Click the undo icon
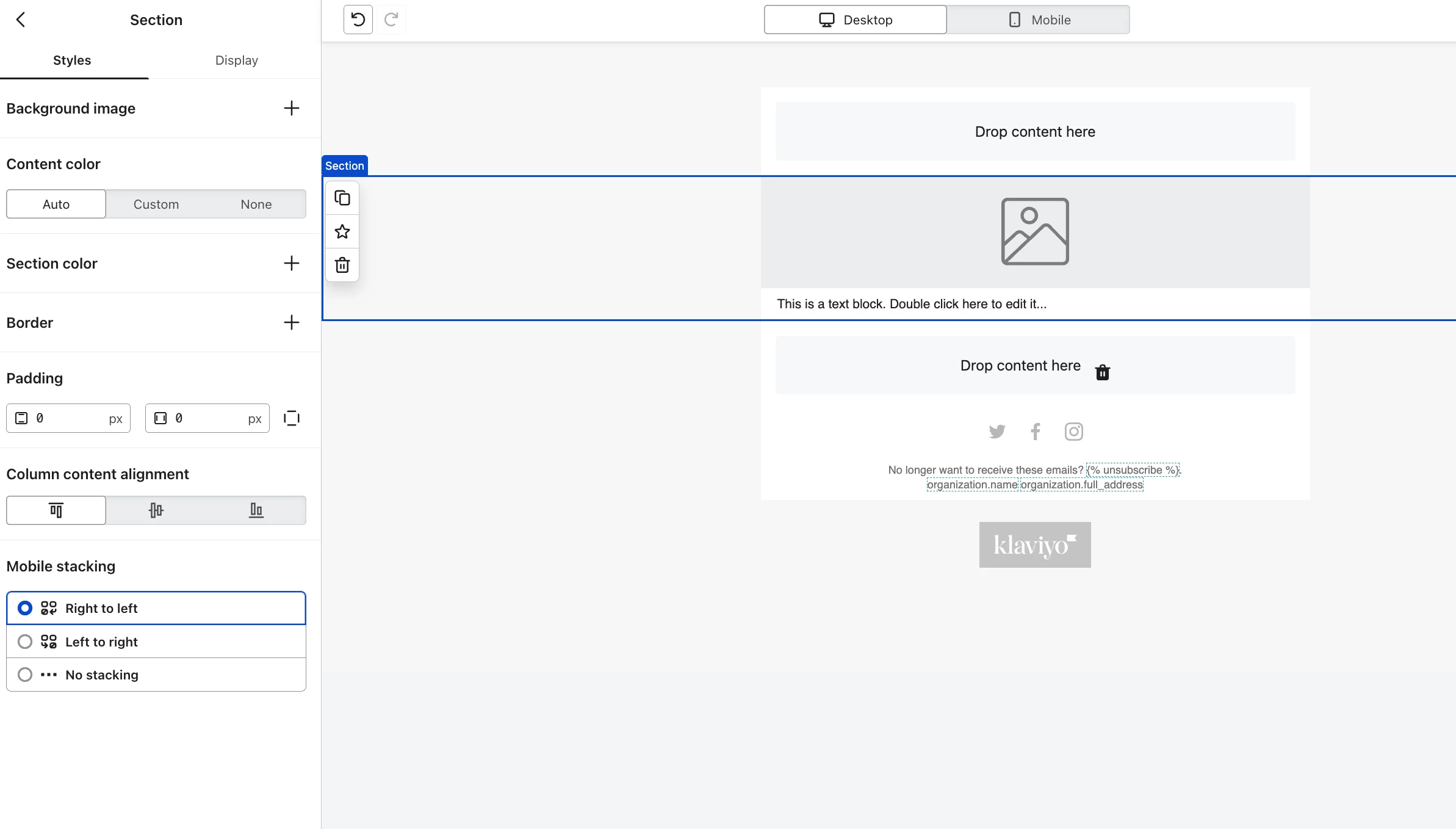This screenshot has width=1456, height=829. 358,20
